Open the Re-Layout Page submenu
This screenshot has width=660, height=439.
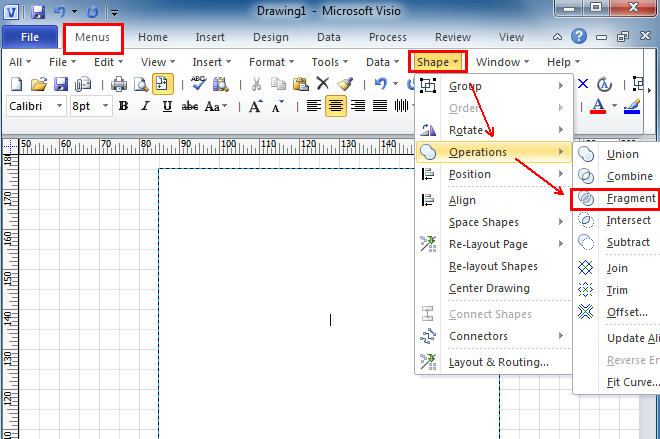click(494, 244)
